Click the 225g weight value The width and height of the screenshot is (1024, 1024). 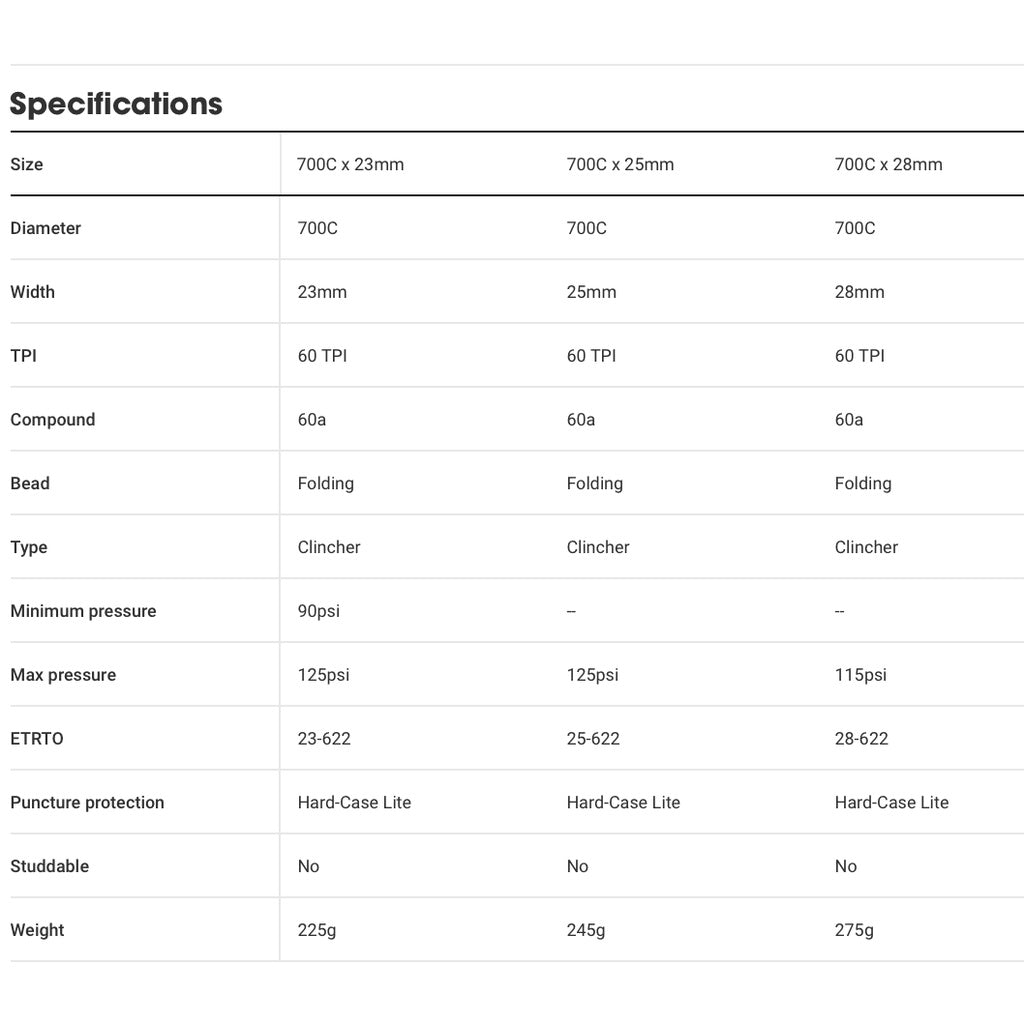click(317, 930)
